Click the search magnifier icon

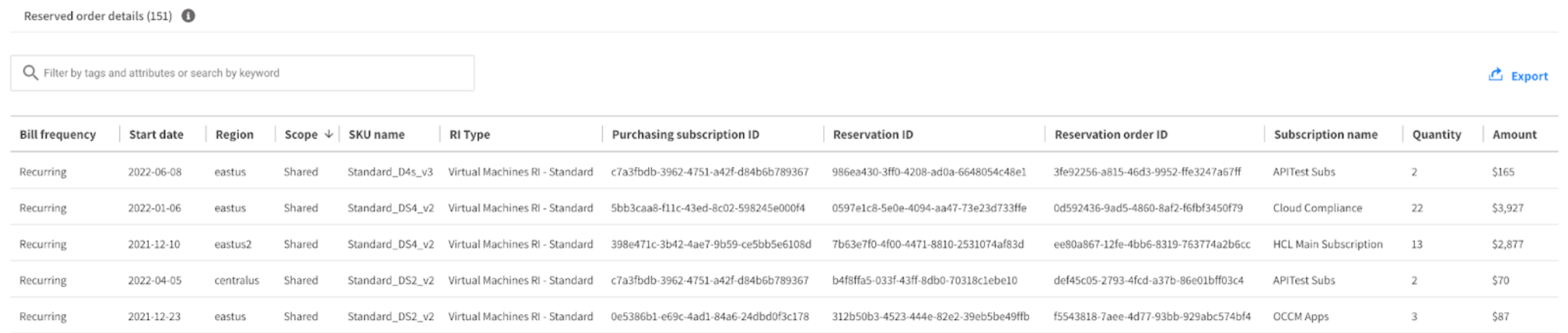(x=30, y=73)
